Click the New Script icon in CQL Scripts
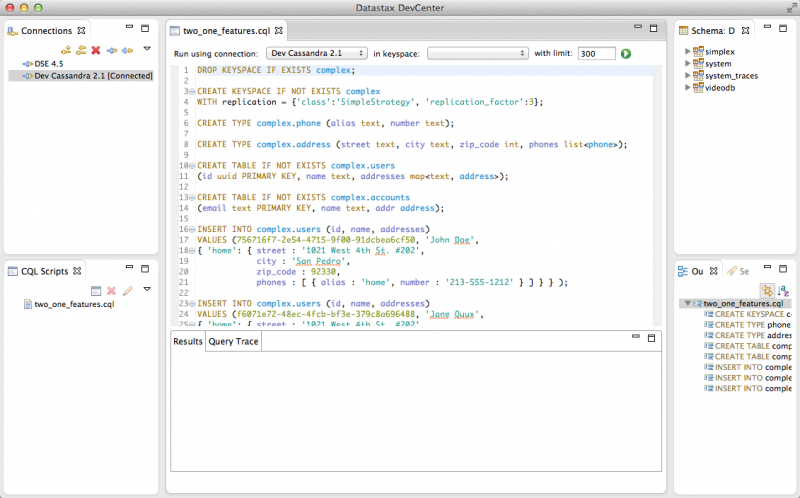 96,291
